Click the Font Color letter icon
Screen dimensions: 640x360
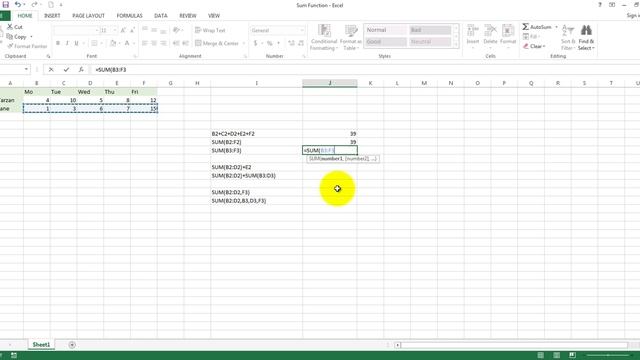click(x=127, y=43)
